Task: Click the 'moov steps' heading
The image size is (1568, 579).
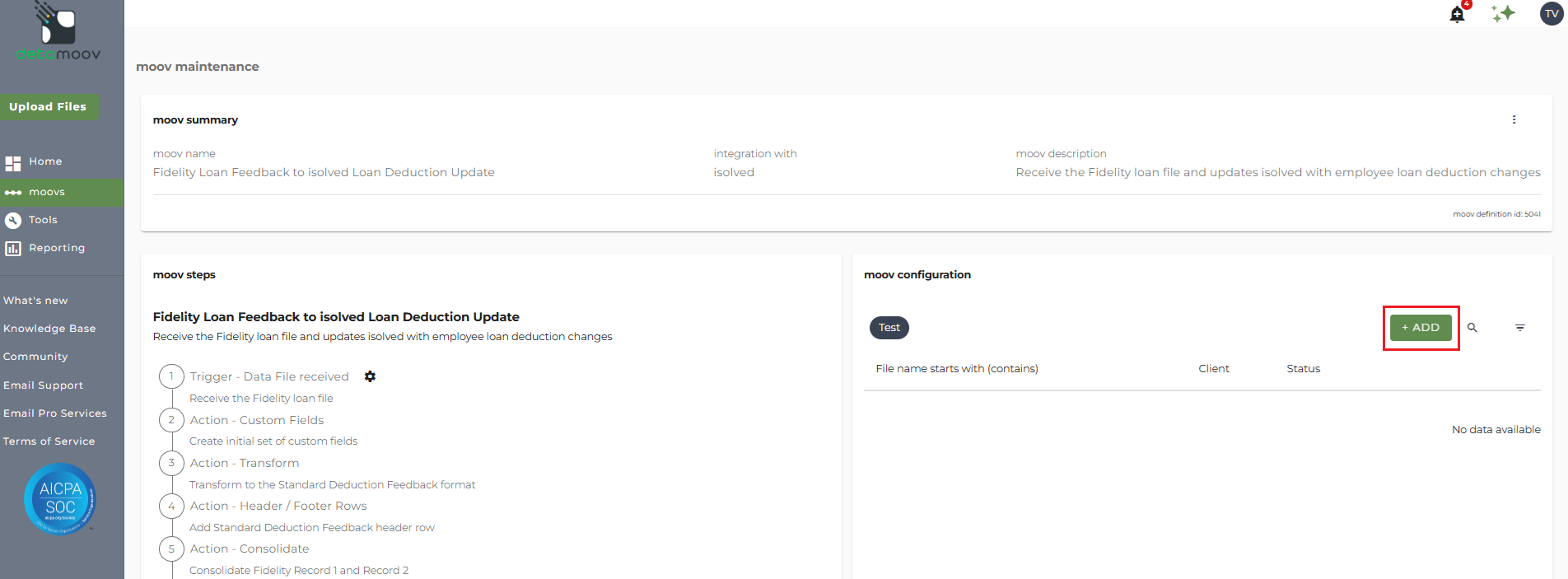Action: (x=184, y=275)
